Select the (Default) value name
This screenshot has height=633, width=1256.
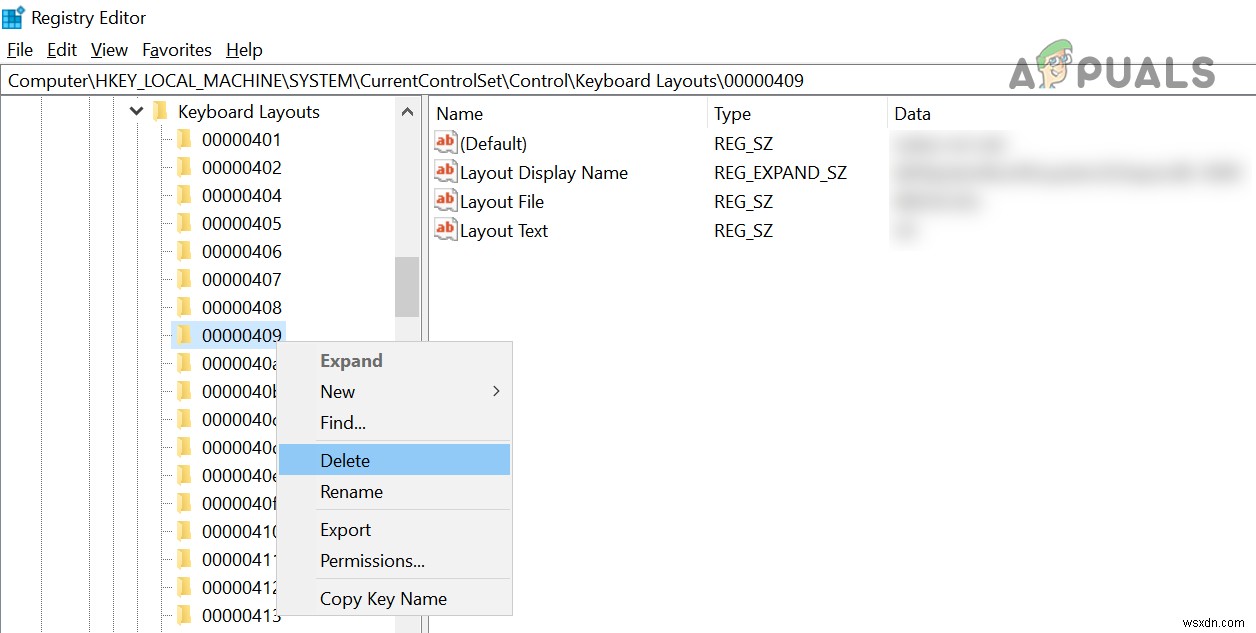[493, 144]
